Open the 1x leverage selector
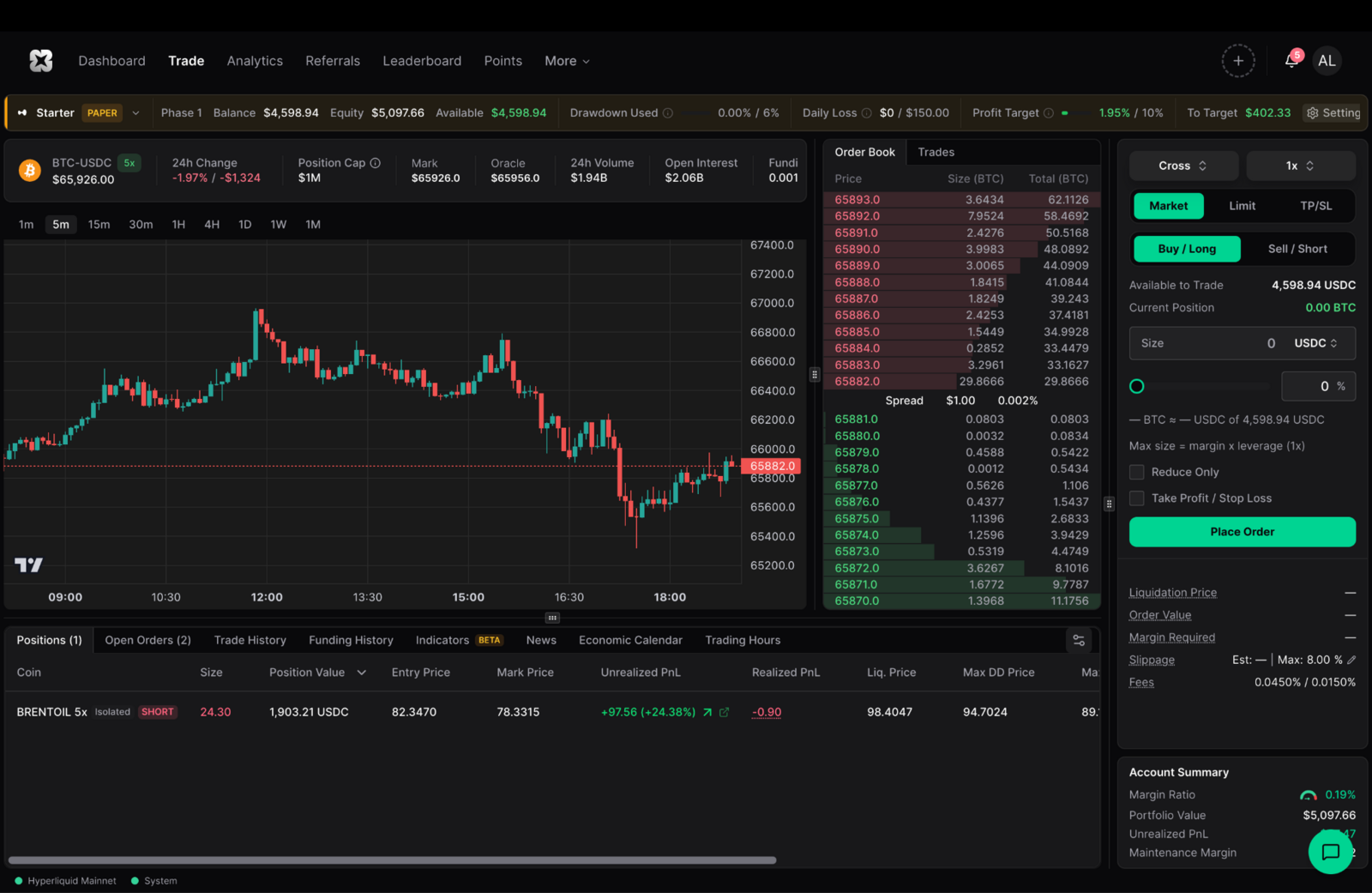1372x893 pixels. point(1300,166)
